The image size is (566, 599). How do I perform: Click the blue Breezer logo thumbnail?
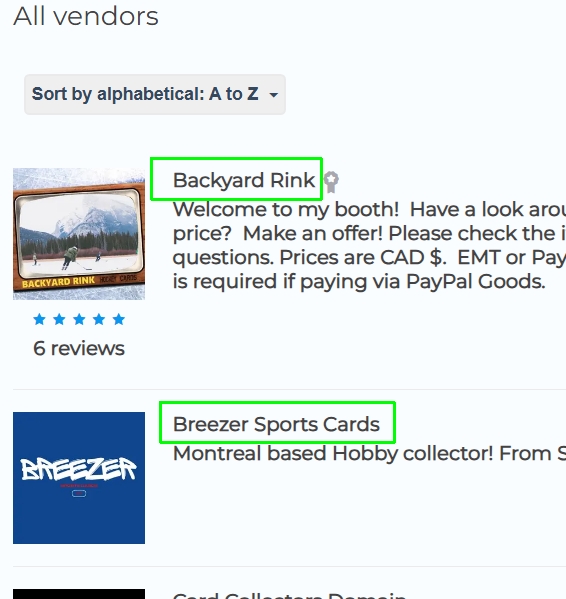pyautogui.click(x=79, y=478)
